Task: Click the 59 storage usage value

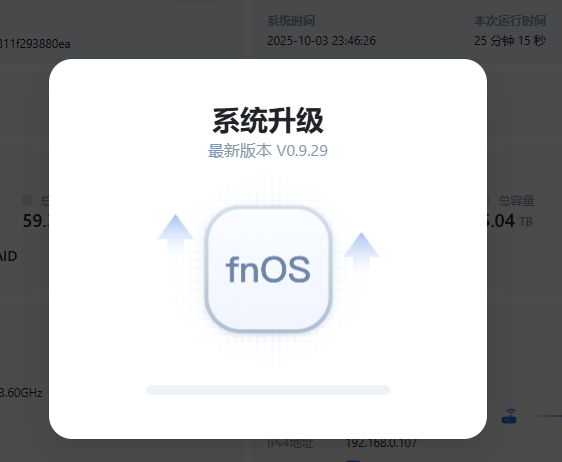Action: (x=36, y=221)
